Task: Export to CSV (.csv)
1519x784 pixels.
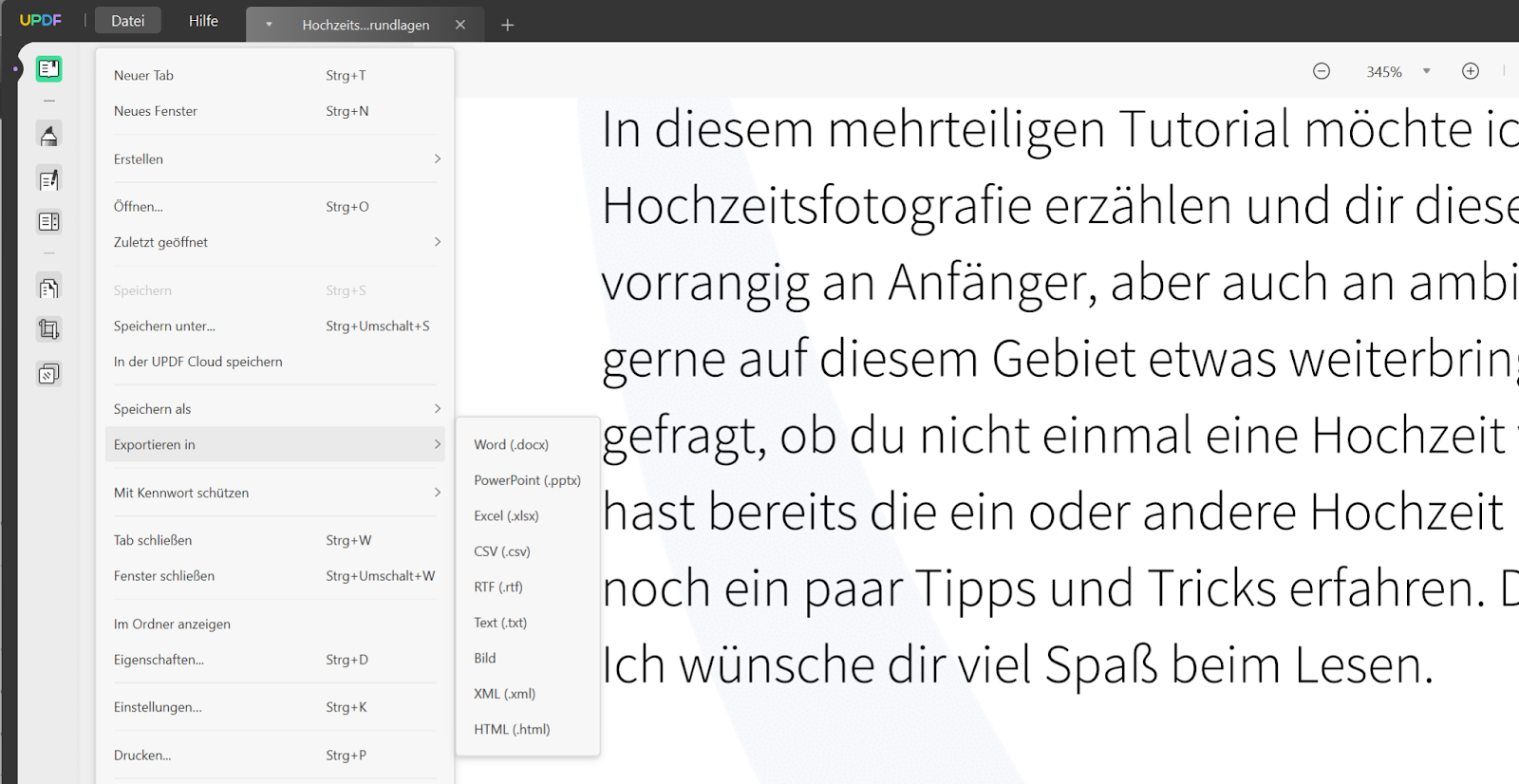Action: [x=528, y=551]
